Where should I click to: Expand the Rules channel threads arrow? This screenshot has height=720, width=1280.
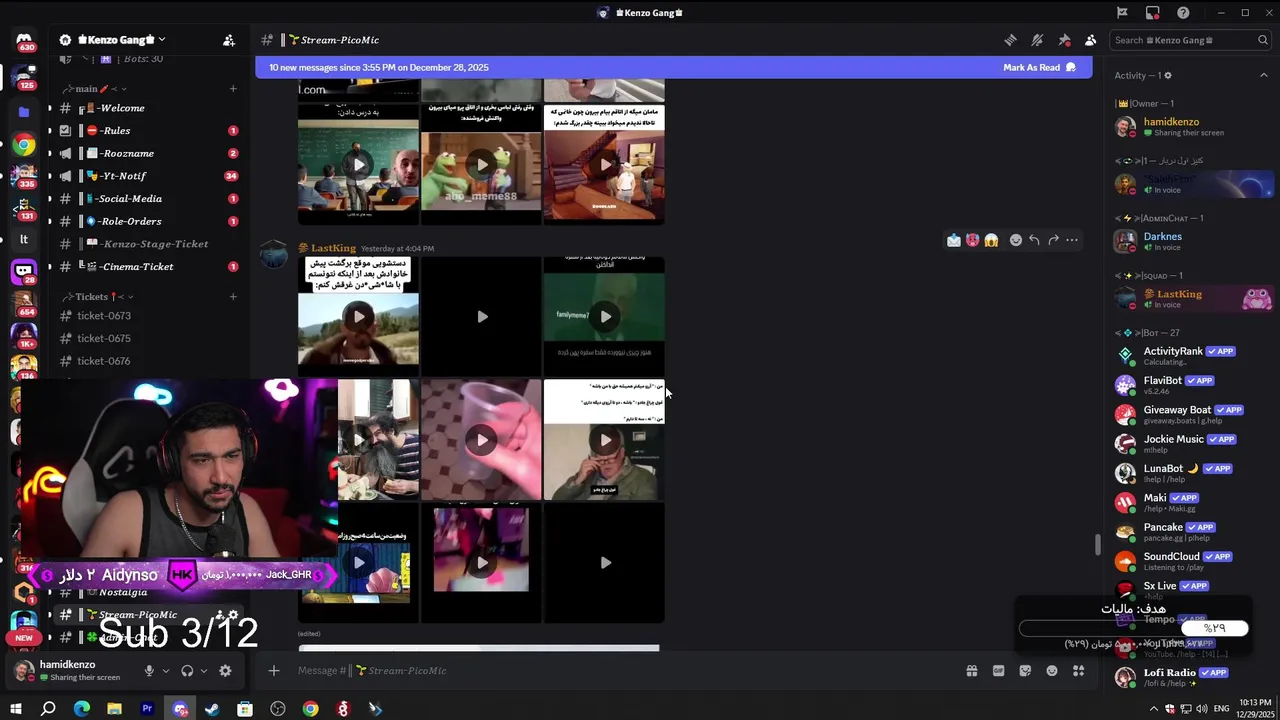coord(50,130)
